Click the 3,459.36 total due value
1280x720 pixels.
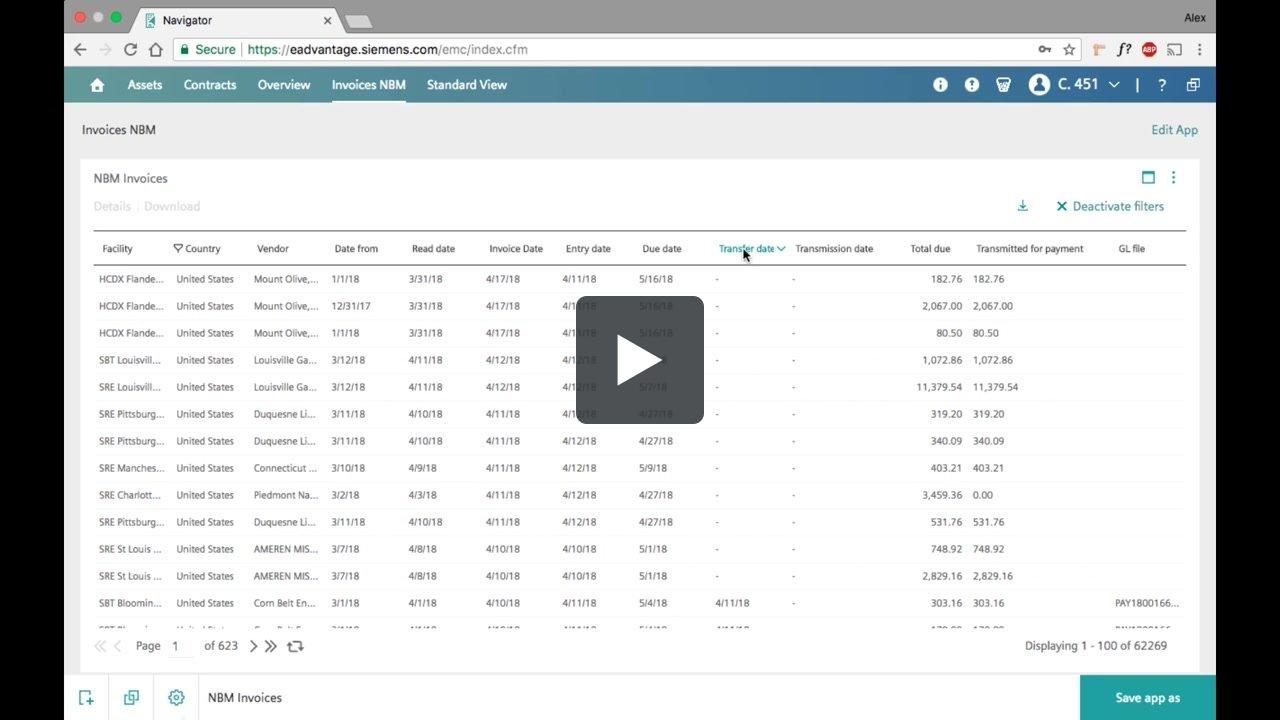coord(942,495)
